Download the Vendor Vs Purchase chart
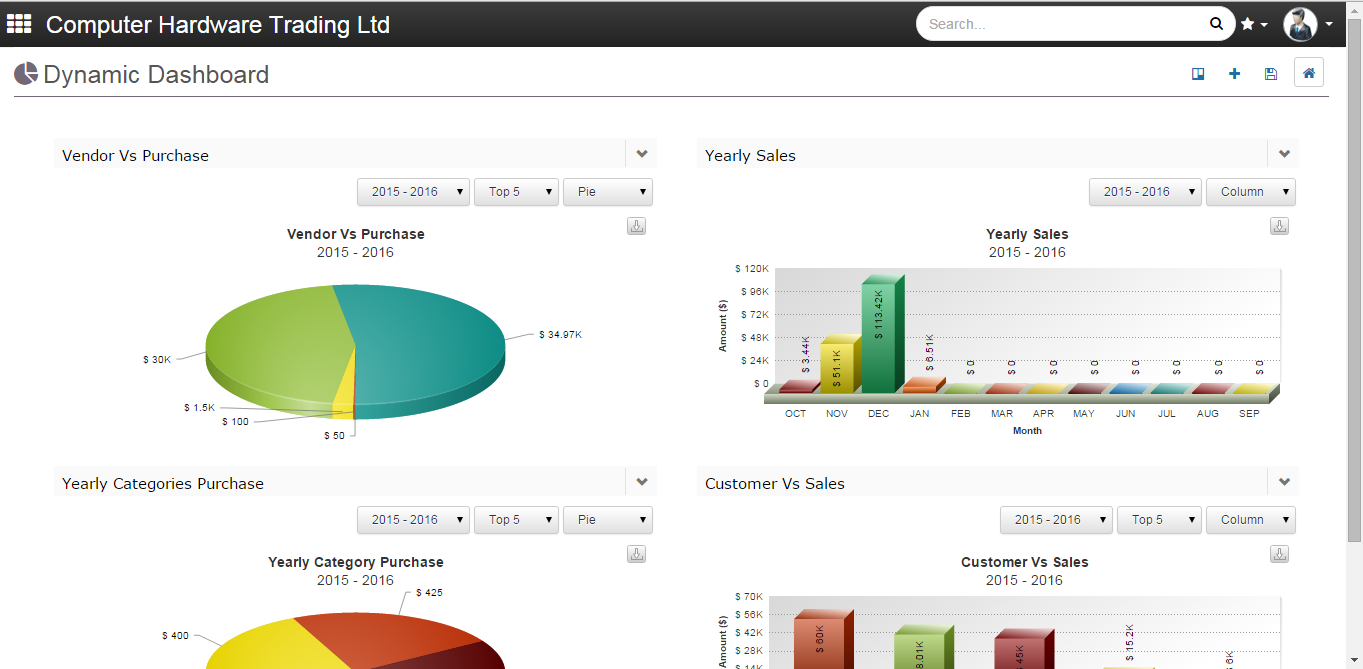 [x=637, y=226]
